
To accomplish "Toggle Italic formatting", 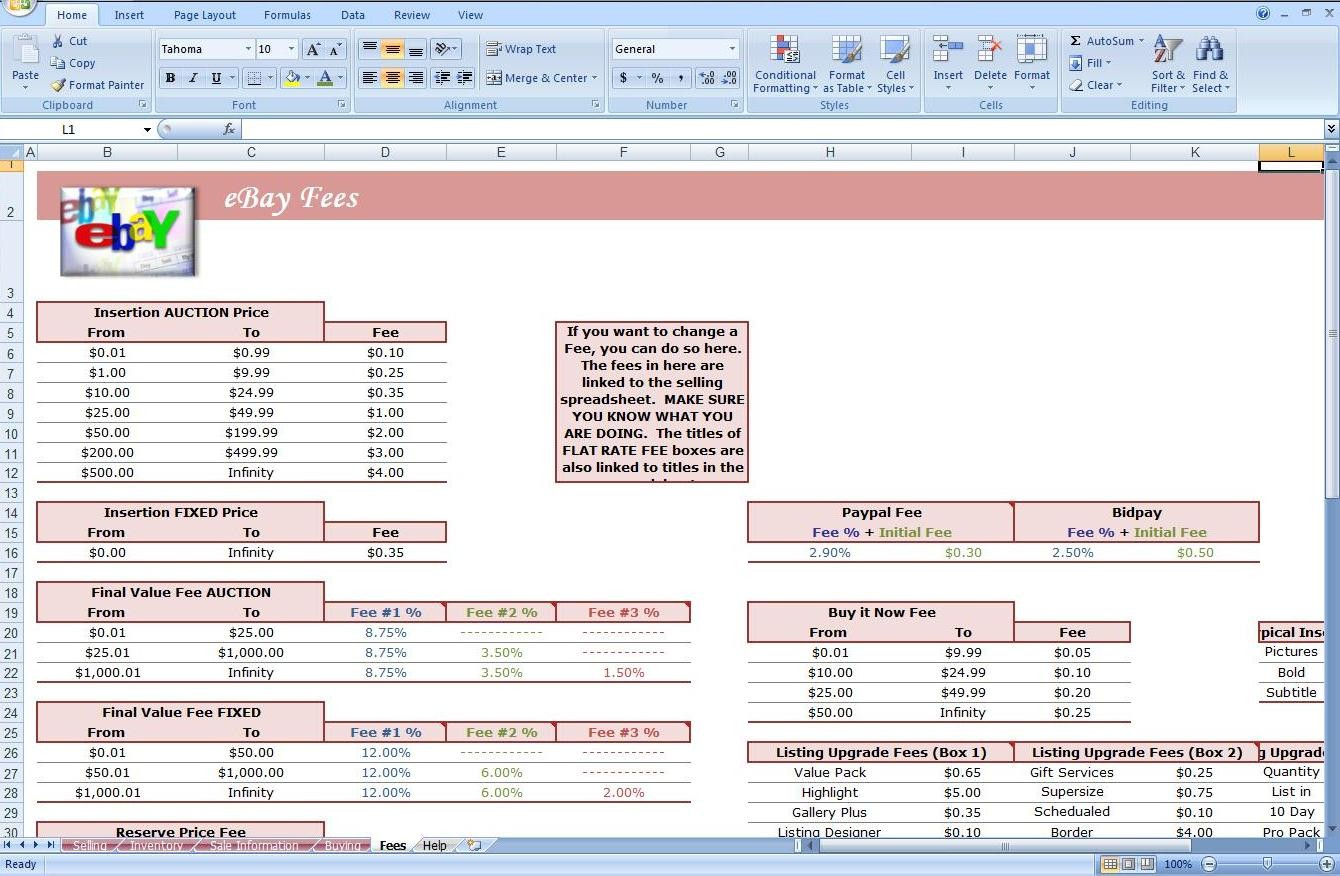I will pyautogui.click(x=193, y=78).
